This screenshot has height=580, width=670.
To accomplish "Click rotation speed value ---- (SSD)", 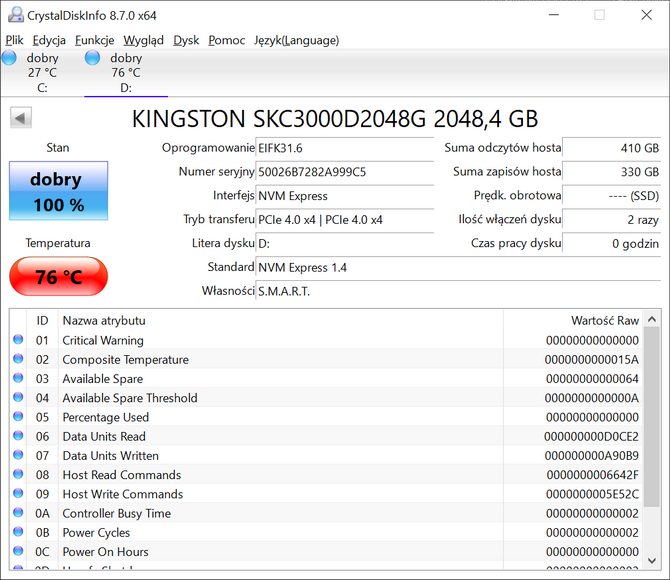I will tap(611, 196).
